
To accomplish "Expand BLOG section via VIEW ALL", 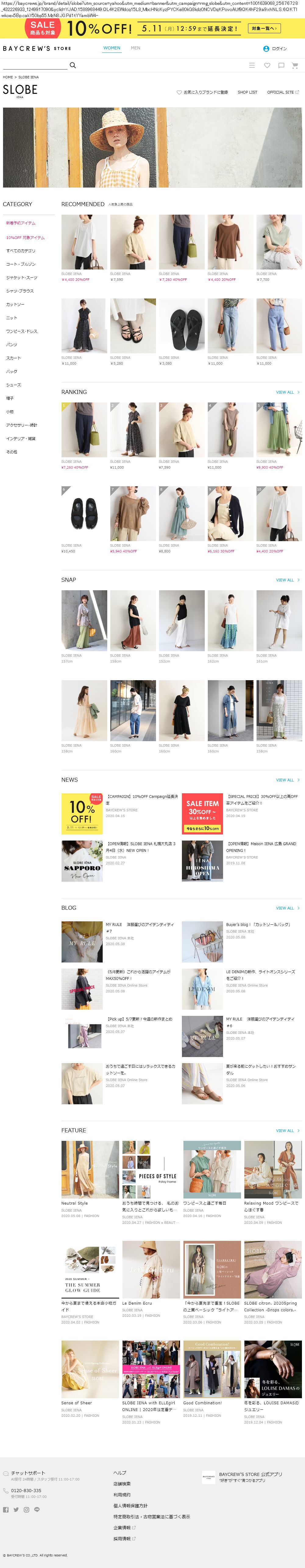I will (287, 908).
